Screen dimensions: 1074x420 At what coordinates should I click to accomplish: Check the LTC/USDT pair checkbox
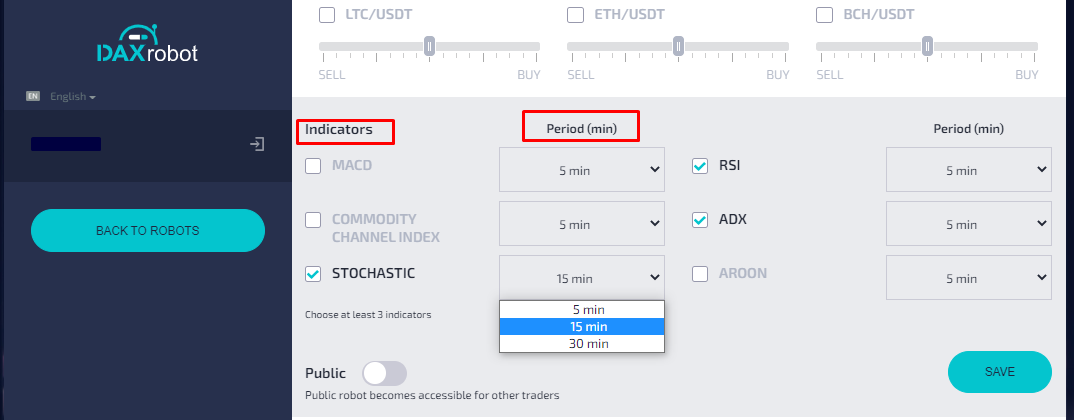coord(327,14)
